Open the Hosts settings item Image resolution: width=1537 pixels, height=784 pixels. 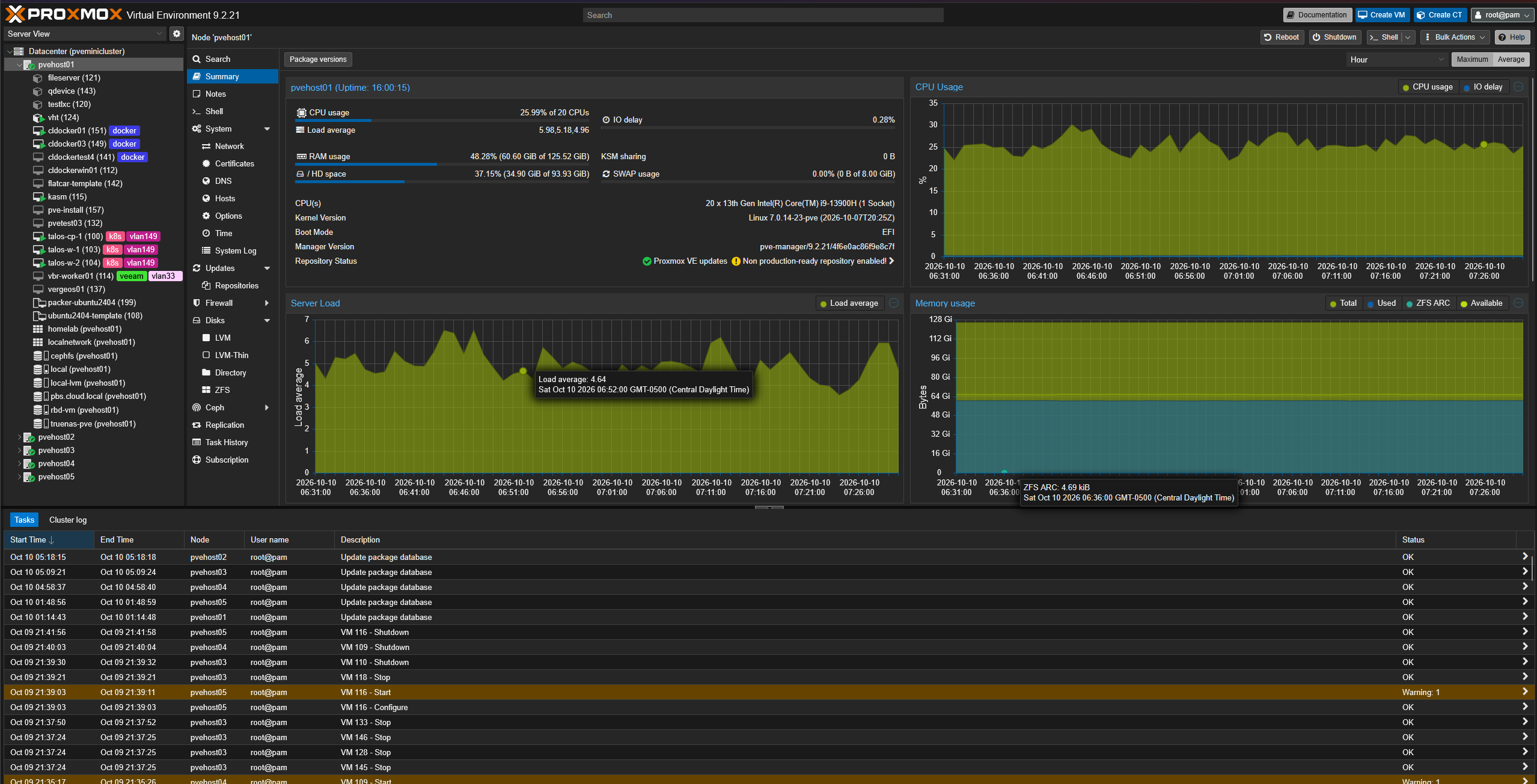pyautogui.click(x=225, y=198)
